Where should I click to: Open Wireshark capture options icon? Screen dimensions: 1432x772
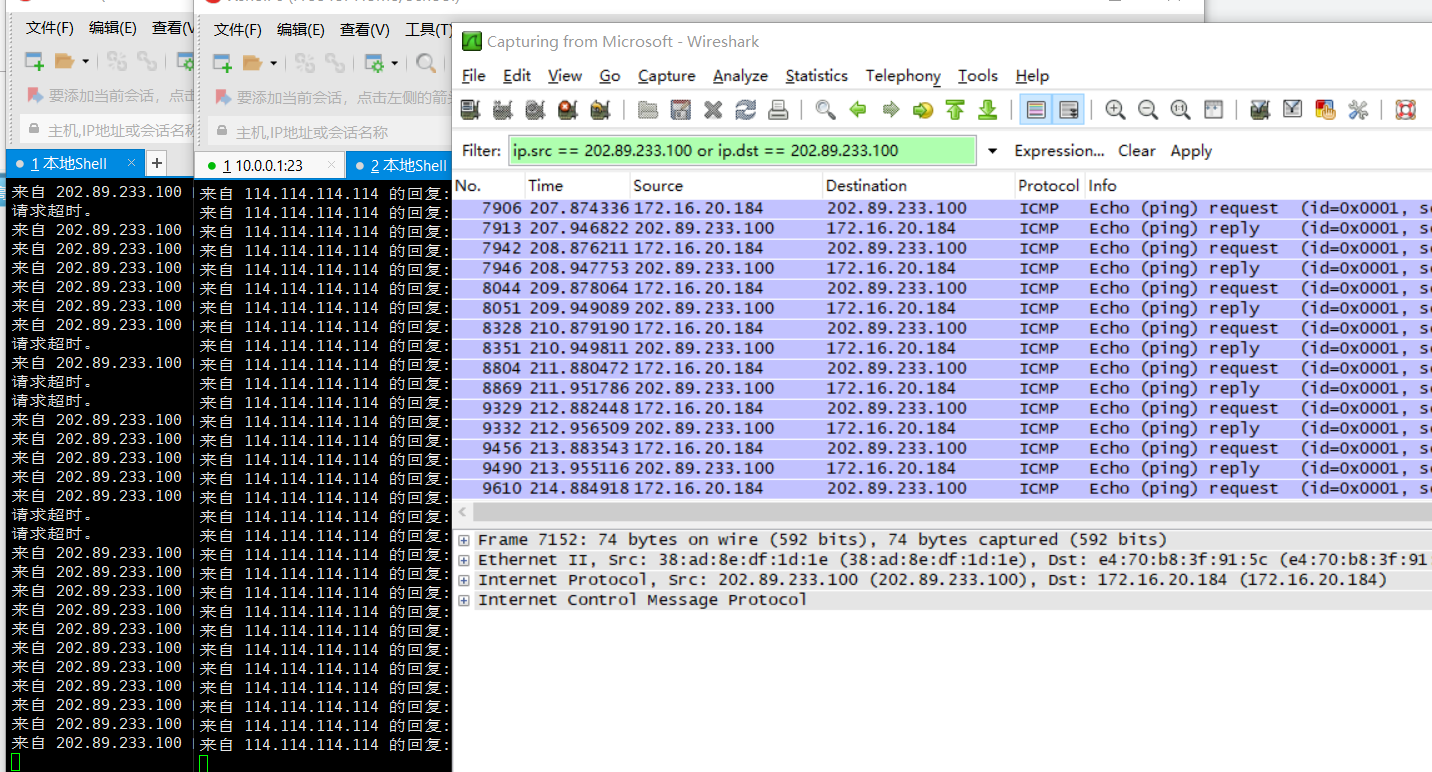pos(503,110)
